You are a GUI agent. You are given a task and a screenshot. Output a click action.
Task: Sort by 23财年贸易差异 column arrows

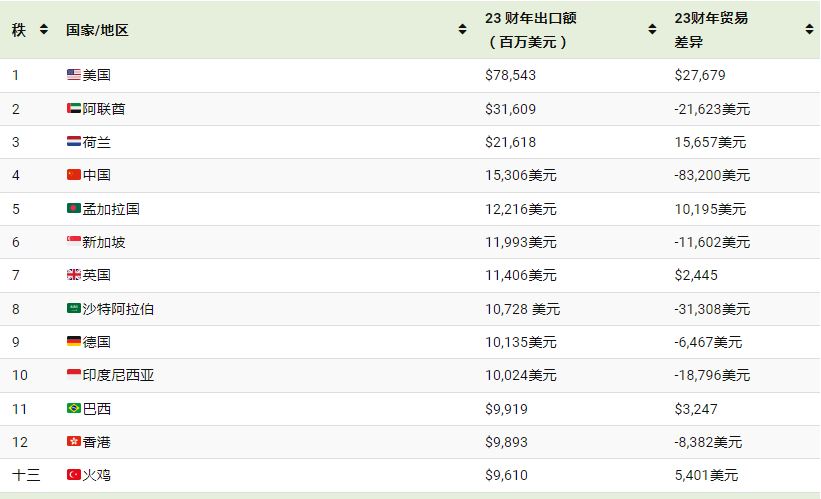(x=809, y=30)
